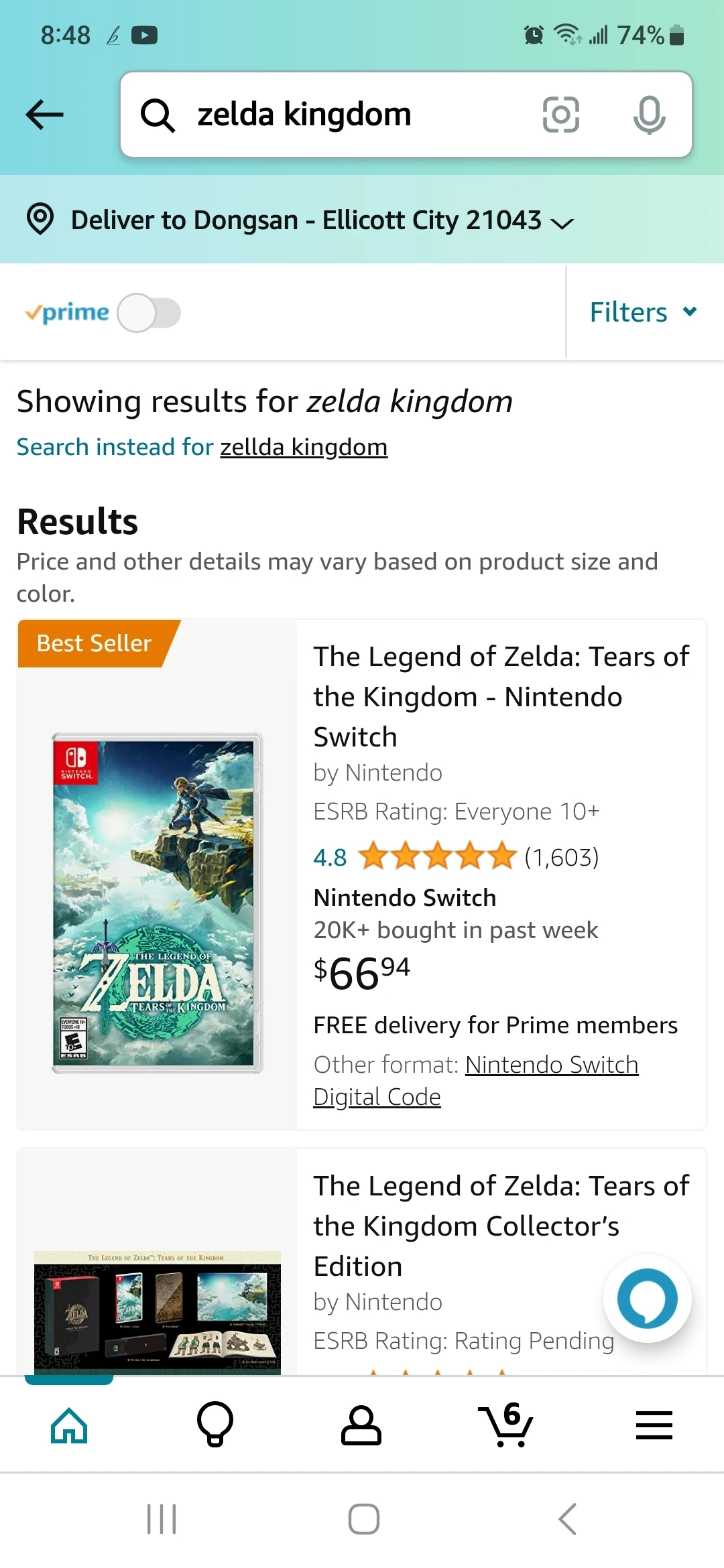This screenshot has height=1568, width=724.
Task: Open camera lens search icon
Action: pyautogui.click(x=560, y=115)
